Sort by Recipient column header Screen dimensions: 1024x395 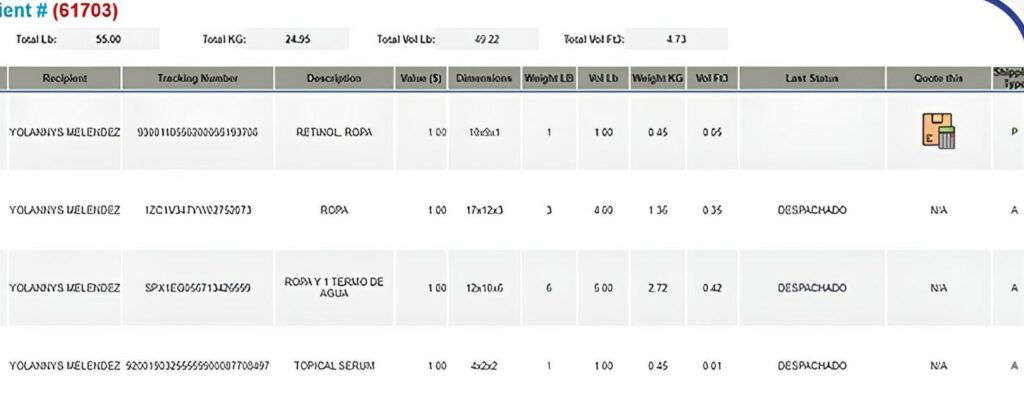click(65, 78)
